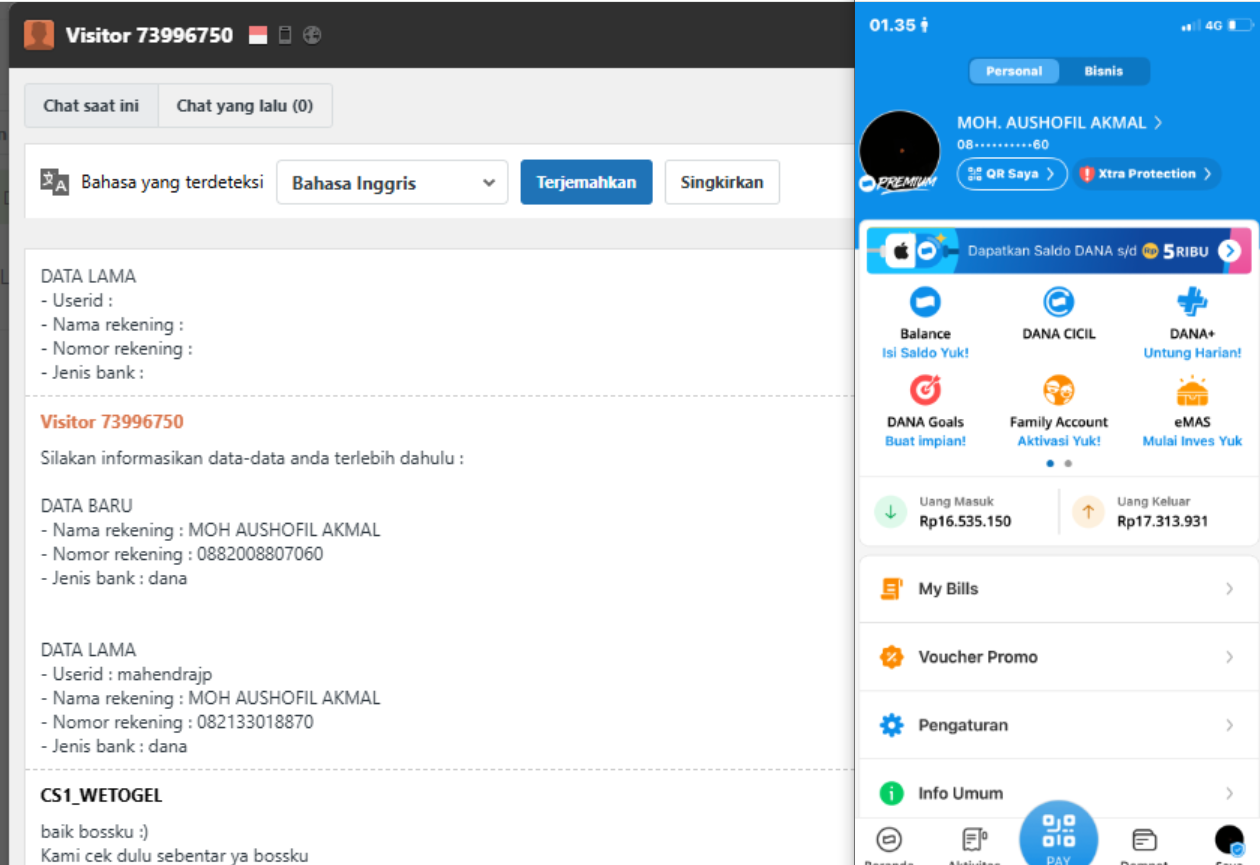Tap the Uang Masuk down-arrow icon
1260x865 pixels.
pyautogui.click(x=890, y=511)
